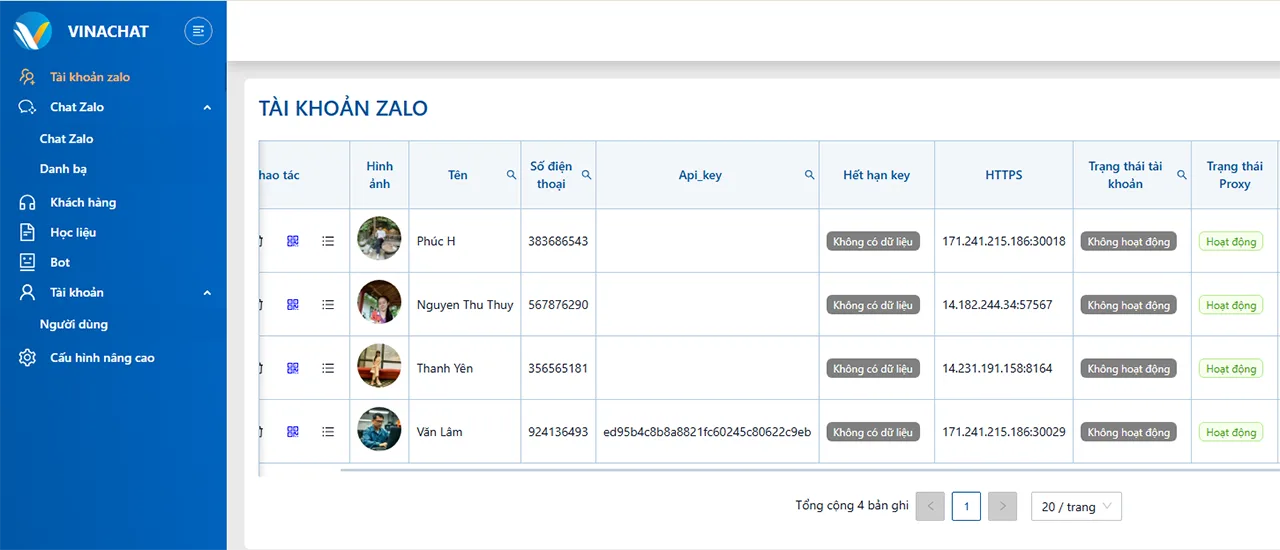Screen dimensions: 1280x550
Task: Click the table horizontal scrollbar
Action: coord(800,469)
